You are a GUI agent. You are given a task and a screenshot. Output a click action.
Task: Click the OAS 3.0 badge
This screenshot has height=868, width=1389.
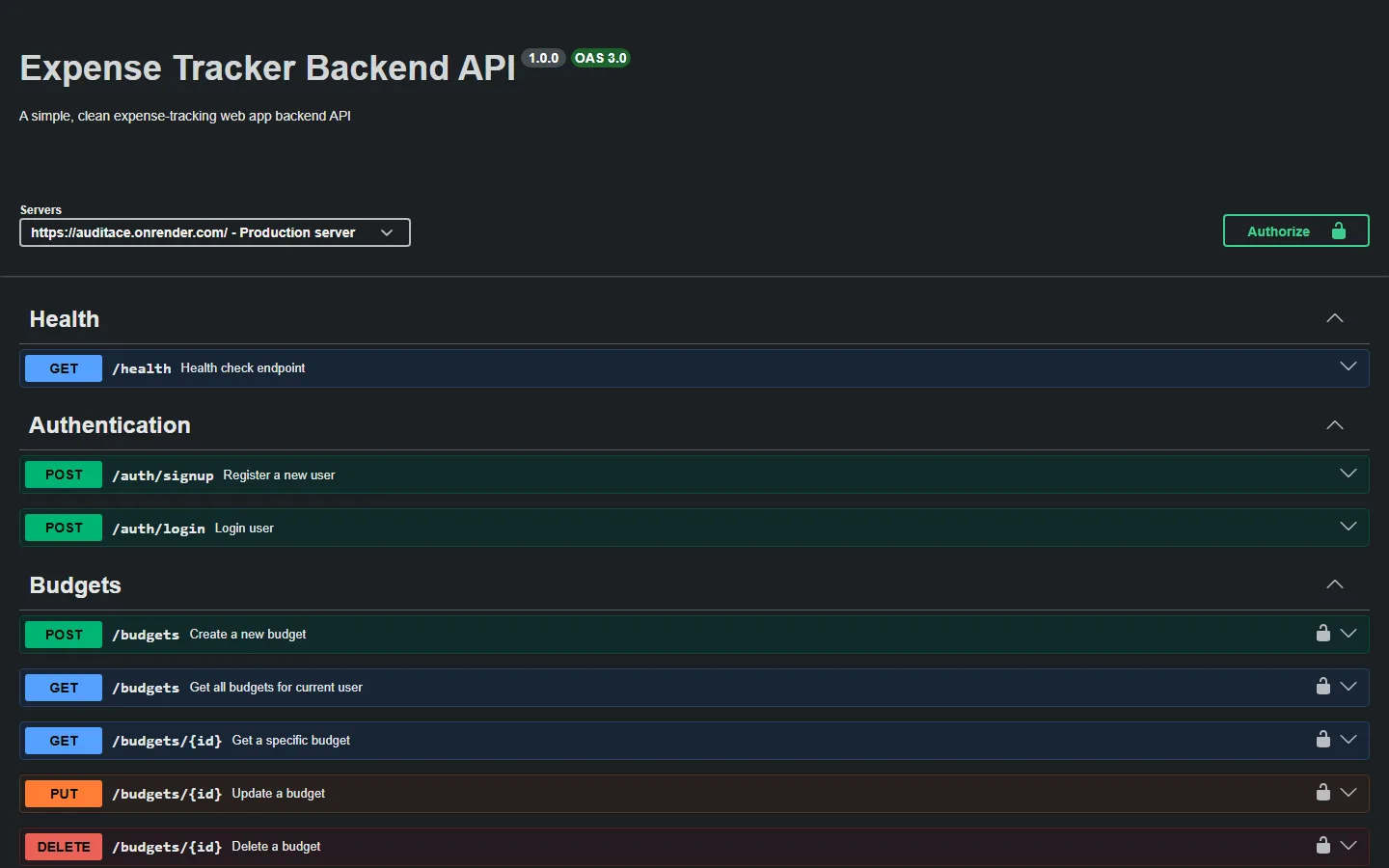pos(601,58)
